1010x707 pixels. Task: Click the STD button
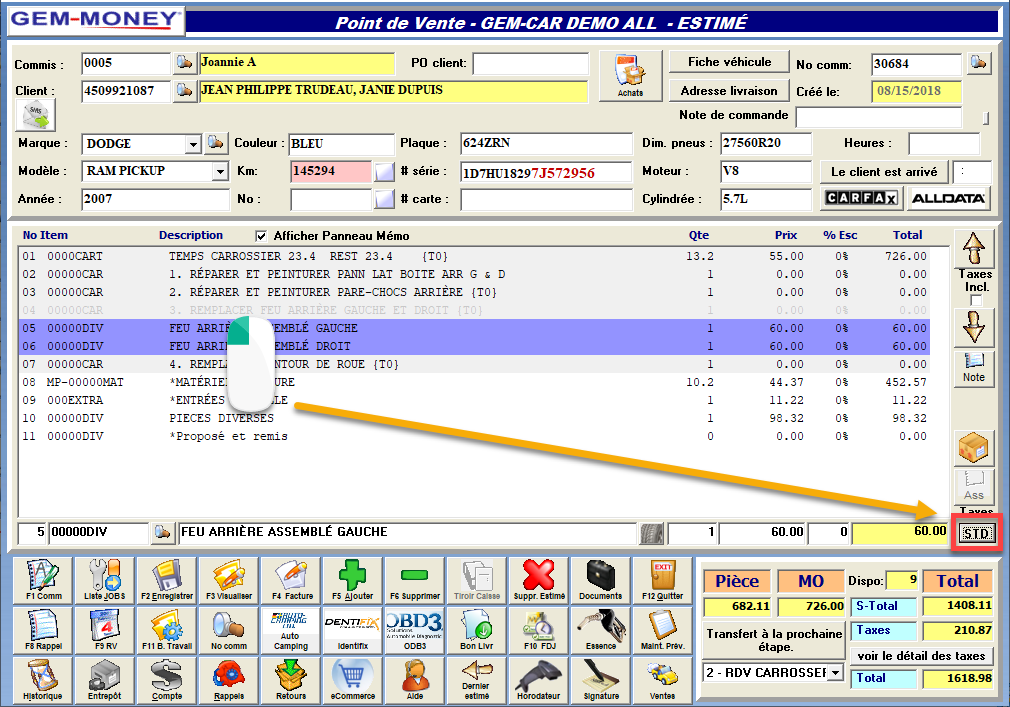[x=977, y=533]
